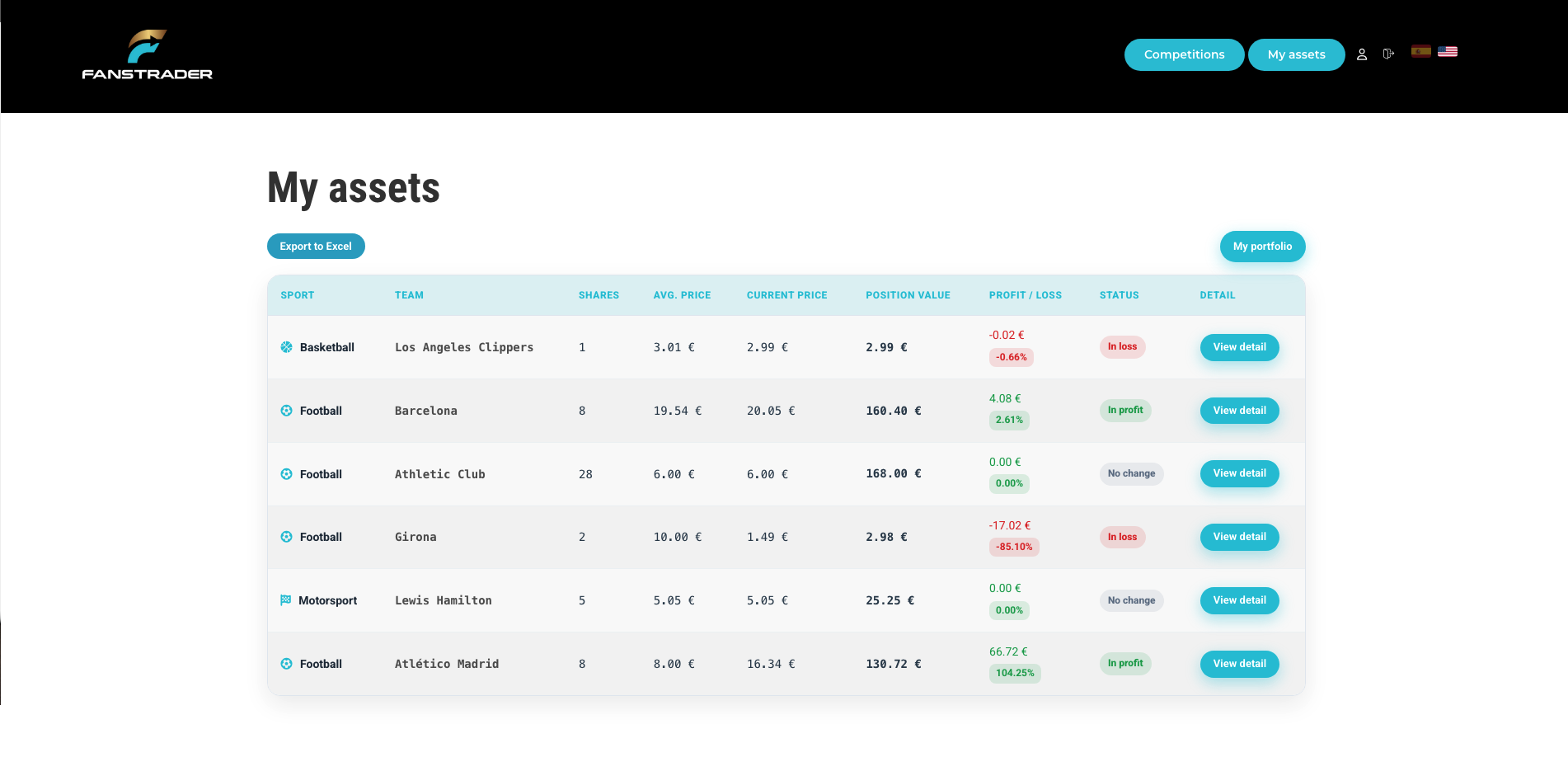
Task: Click the AVG. PRICE column header
Action: click(682, 295)
